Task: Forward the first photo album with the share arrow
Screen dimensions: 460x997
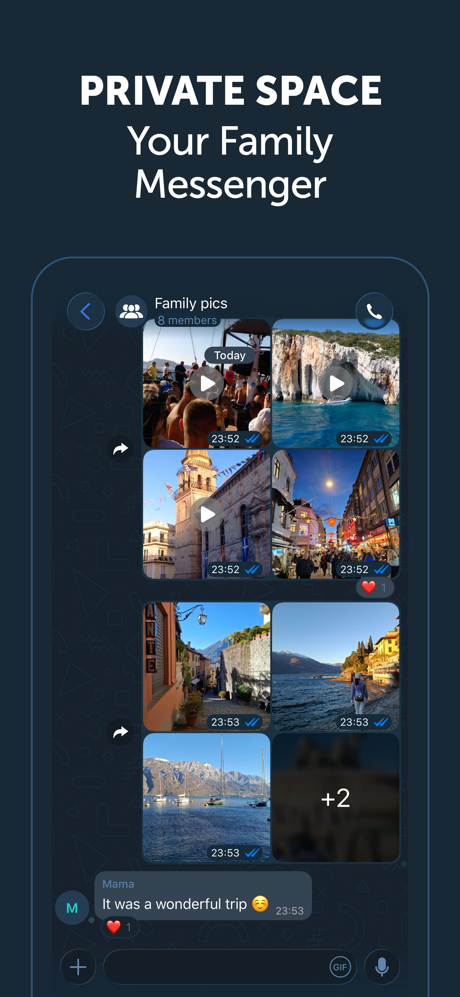Action: pyautogui.click(x=120, y=449)
